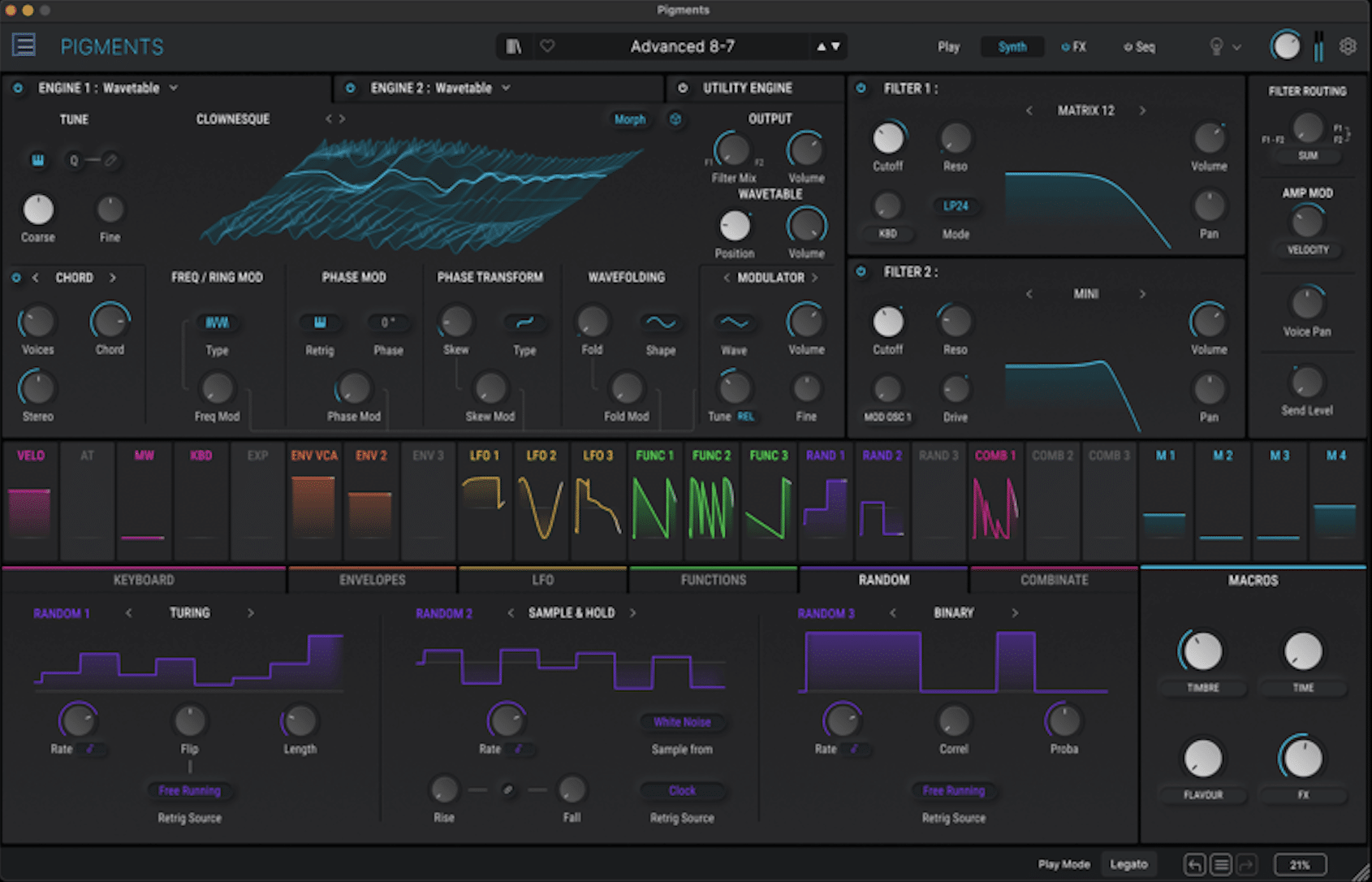Toggle Filter 2 power button
Screen dimensions: 1372x882
pyautogui.click(x=861, y=271)
